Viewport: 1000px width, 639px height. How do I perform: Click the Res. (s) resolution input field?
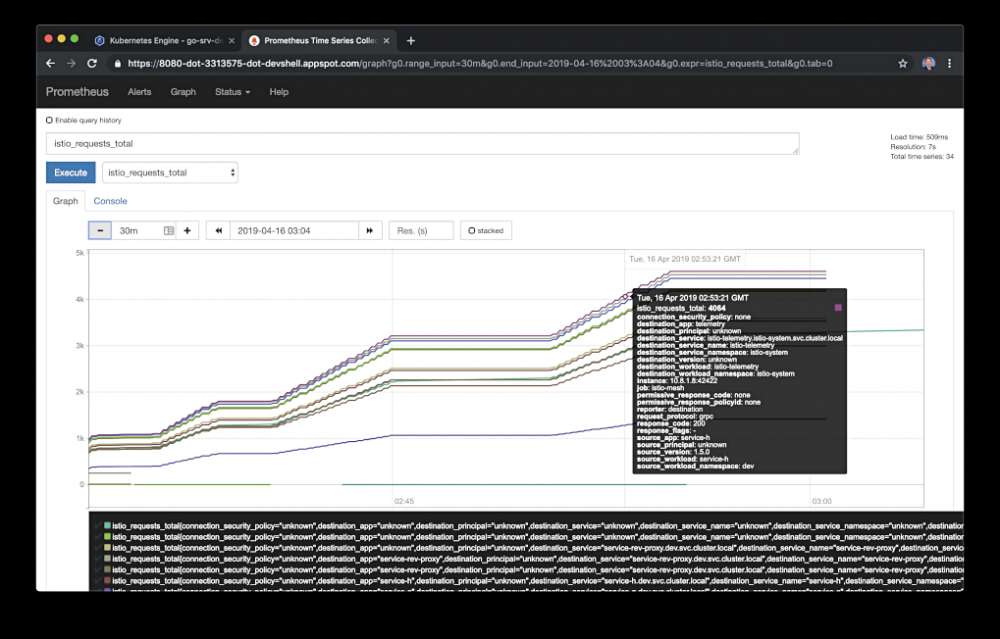coord(420,230)
